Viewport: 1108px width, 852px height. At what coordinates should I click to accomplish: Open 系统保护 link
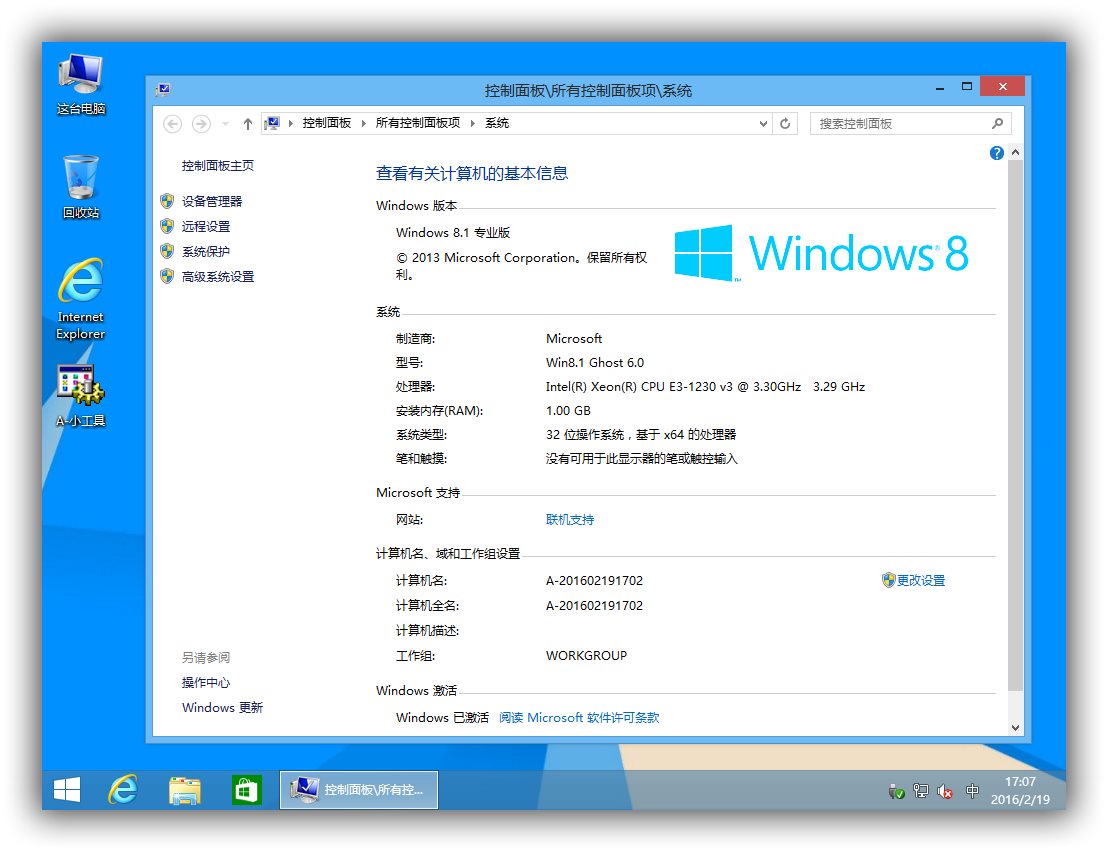point(206,252)
